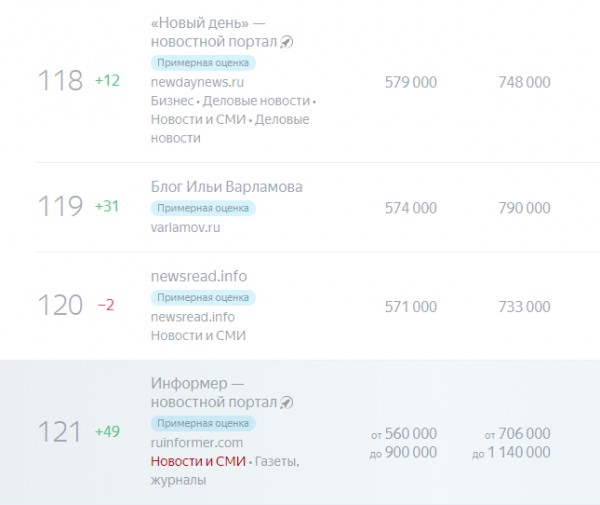Open Блог Ильи Варламова title

(x=227, y=187)
